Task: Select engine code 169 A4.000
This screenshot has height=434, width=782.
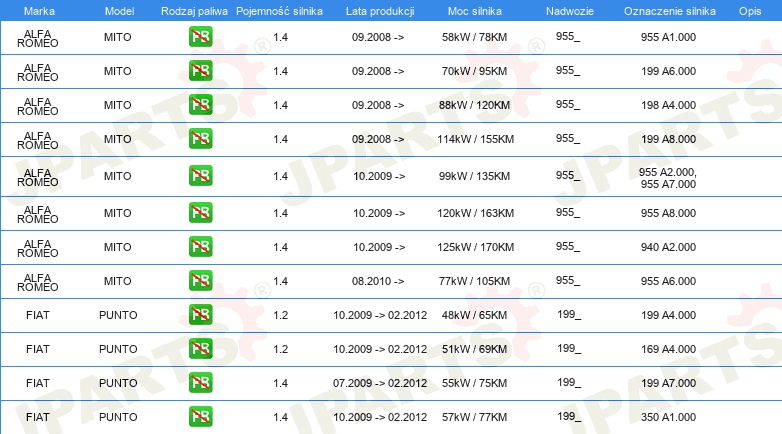Action: point(668,349)
